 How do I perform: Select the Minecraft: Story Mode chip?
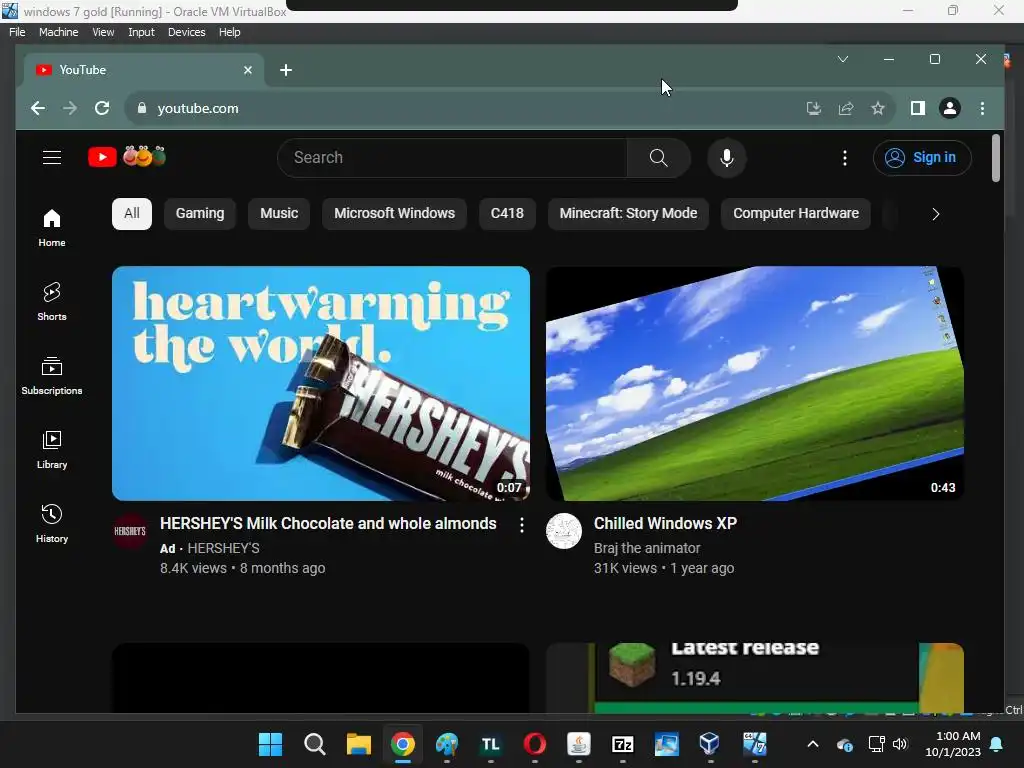pyautogui.click(x=628, y=214)
